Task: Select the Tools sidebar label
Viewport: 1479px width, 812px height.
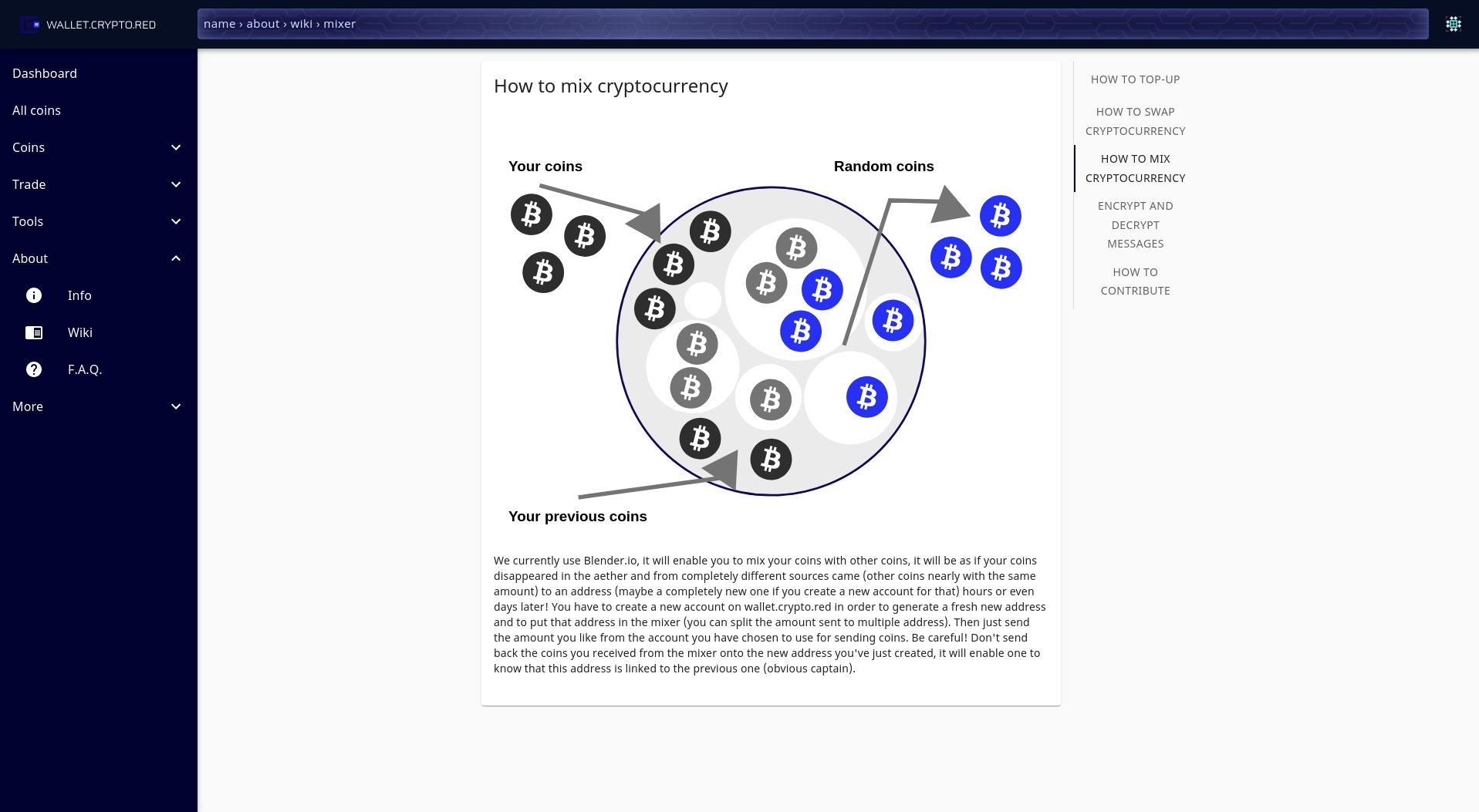Action: pos(28,221)
